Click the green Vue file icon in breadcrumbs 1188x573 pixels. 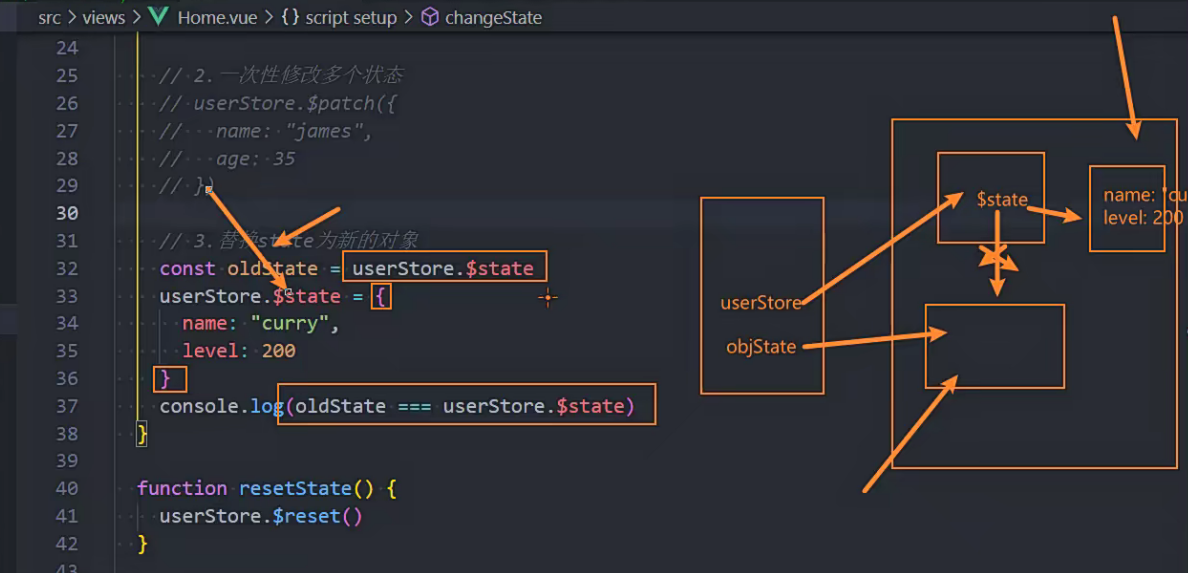(159, 18)
